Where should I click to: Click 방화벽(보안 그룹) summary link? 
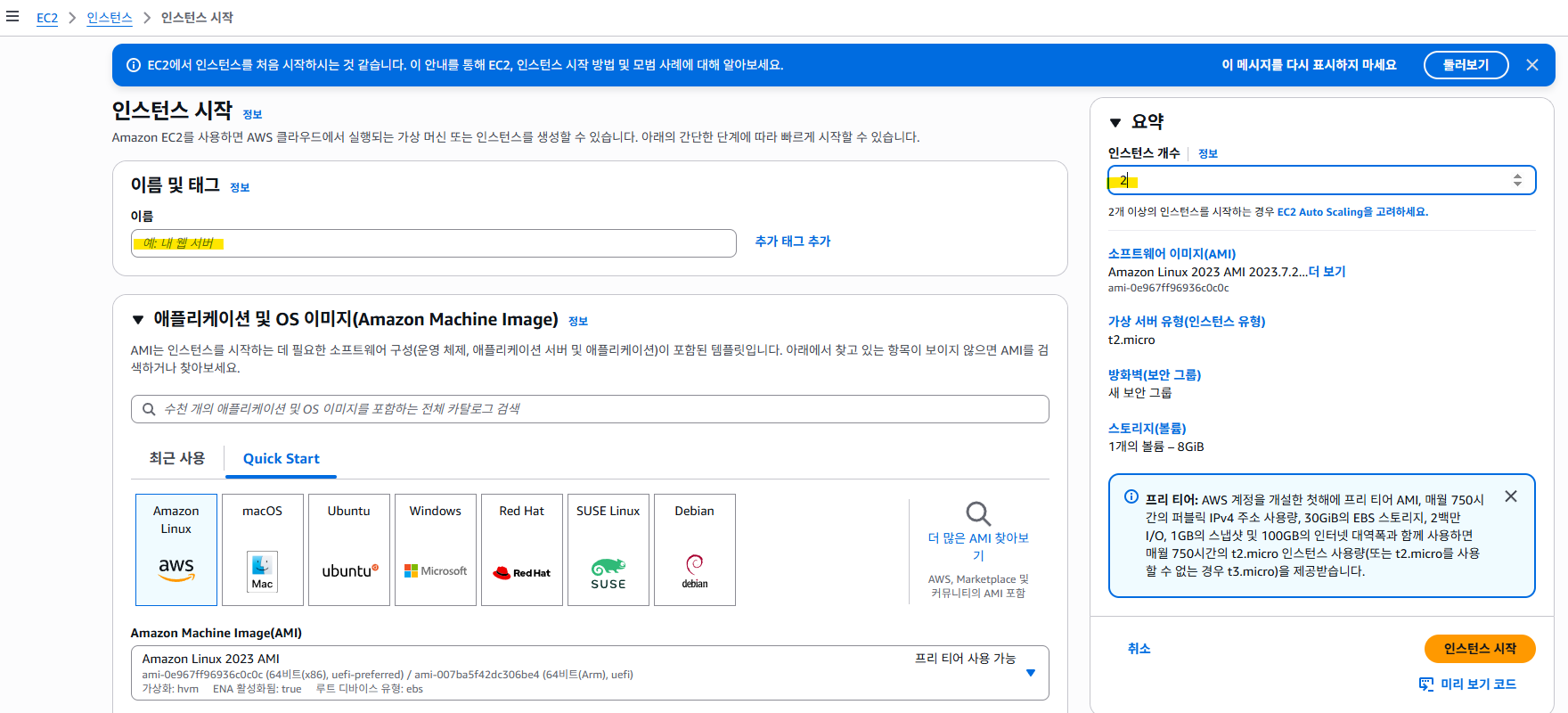(x=1155, y=375)
